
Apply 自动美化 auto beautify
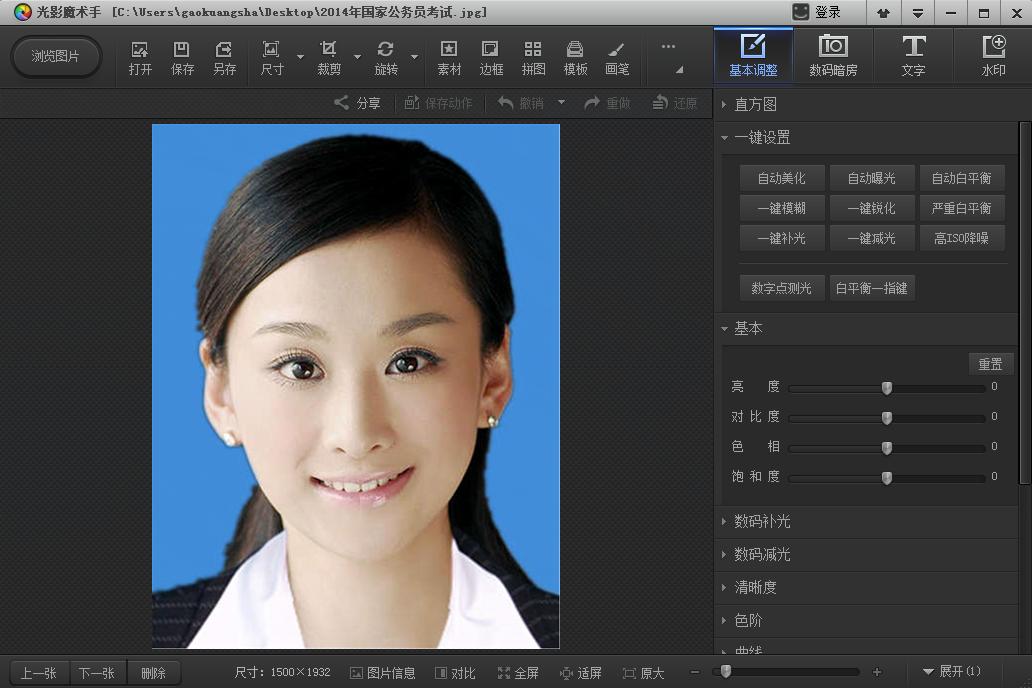(x=781, y=177)
